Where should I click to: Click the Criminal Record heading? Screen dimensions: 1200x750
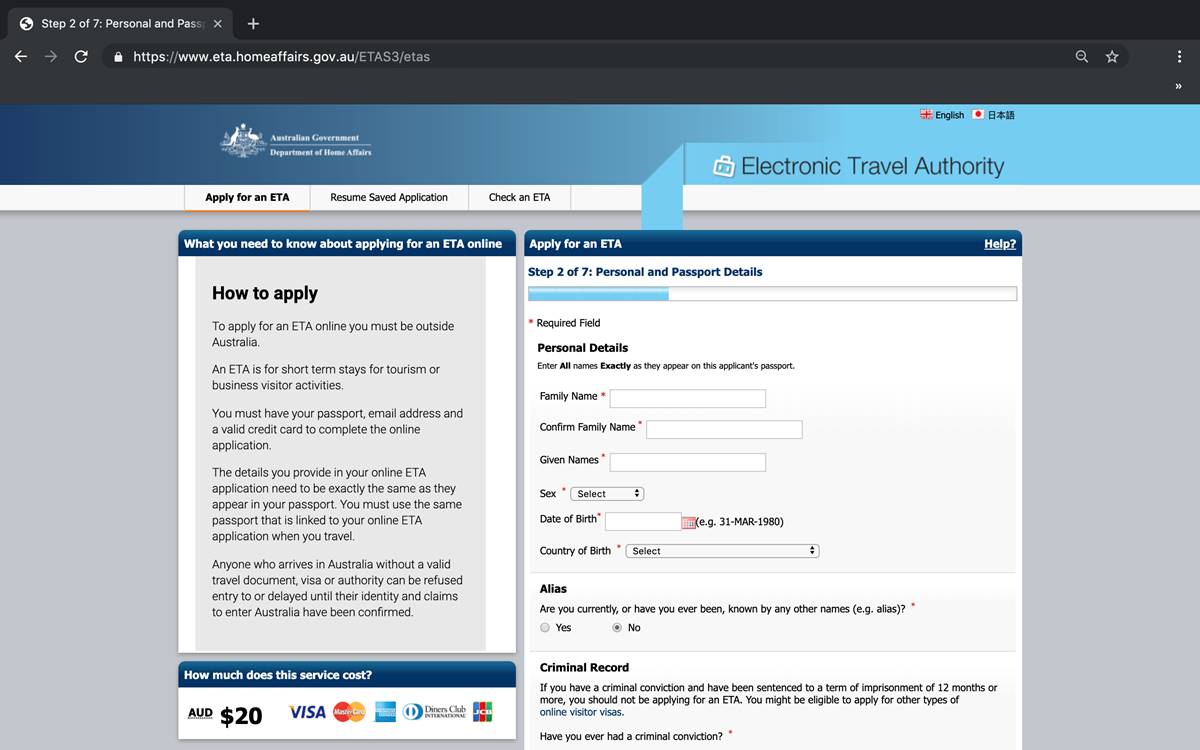585,667
